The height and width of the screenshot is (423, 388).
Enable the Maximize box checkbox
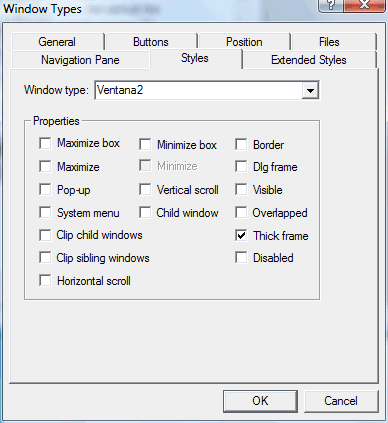(45, 143)
